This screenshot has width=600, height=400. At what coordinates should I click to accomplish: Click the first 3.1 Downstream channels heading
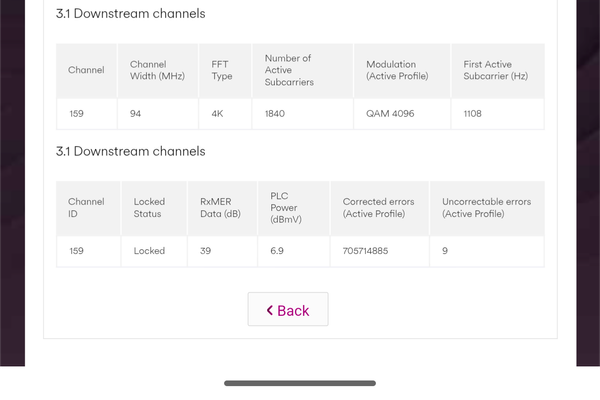[130, 14]
